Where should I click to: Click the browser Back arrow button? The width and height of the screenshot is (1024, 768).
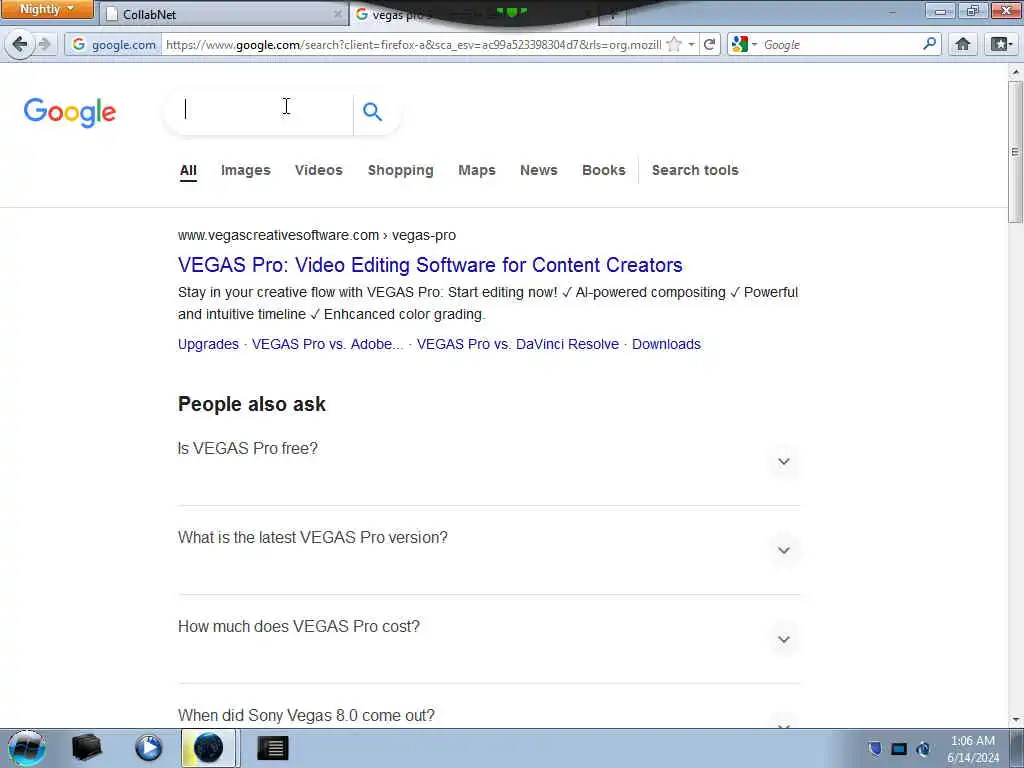click(x=19, y=44)
